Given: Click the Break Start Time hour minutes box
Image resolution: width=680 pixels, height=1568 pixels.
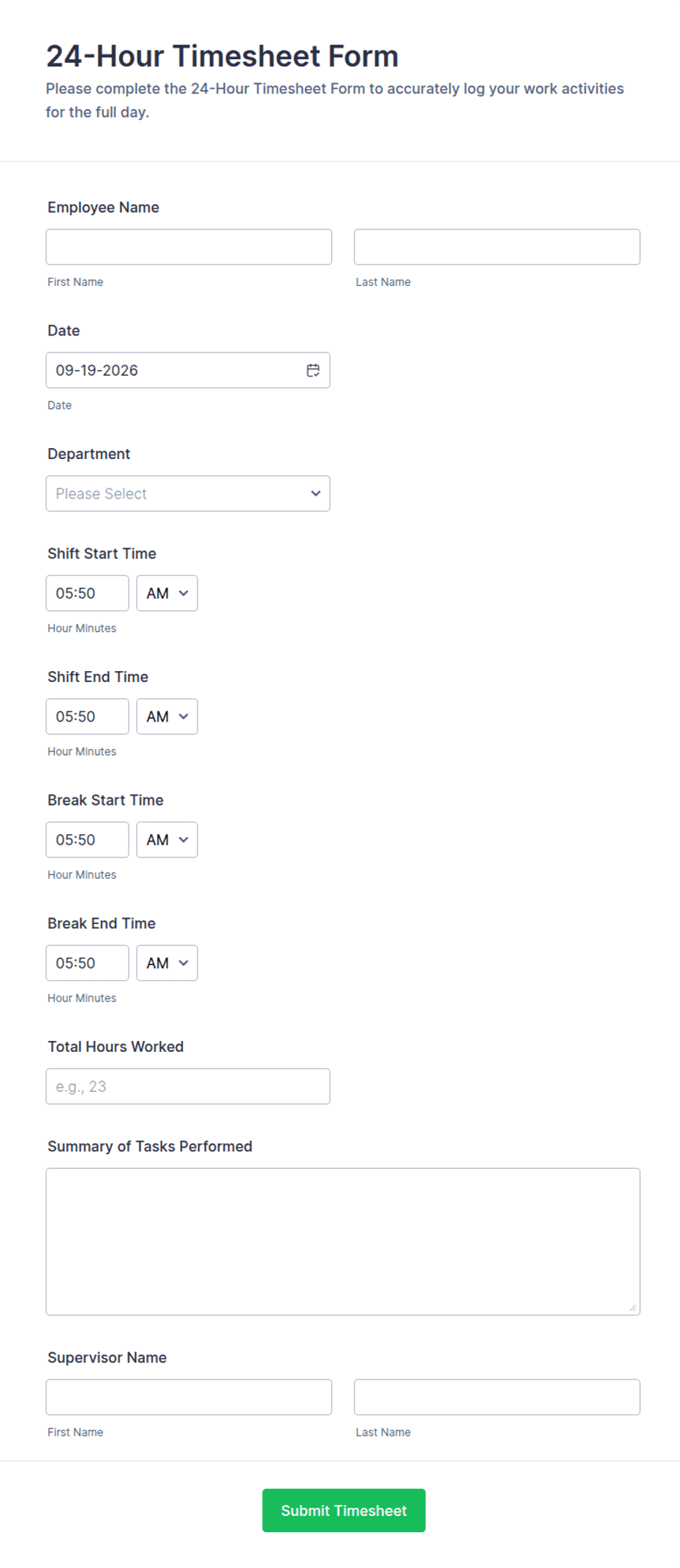Looking at the screenshot, I should click(87, 840).
